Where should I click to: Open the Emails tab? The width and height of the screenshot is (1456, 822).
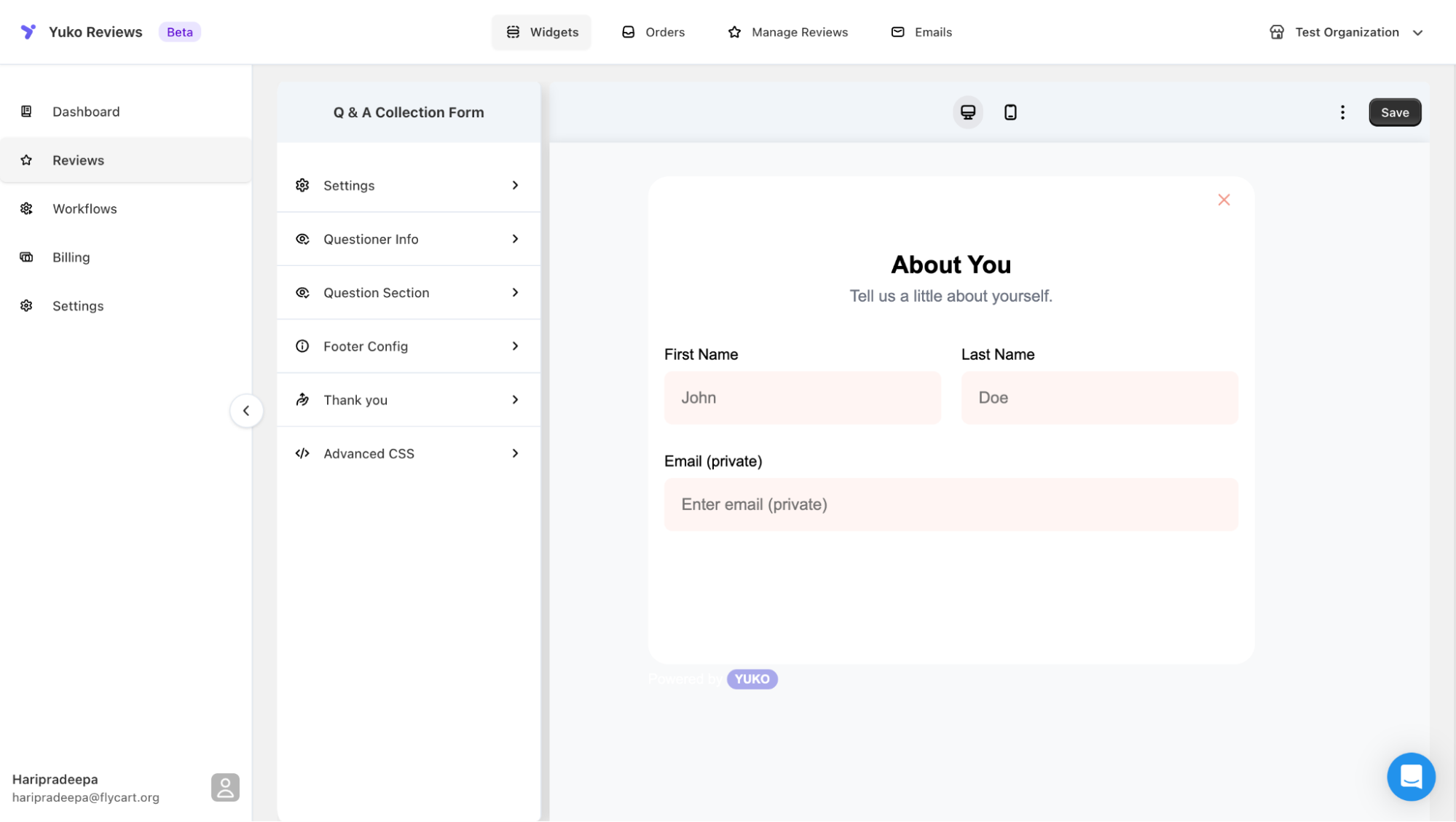[921, 32]
